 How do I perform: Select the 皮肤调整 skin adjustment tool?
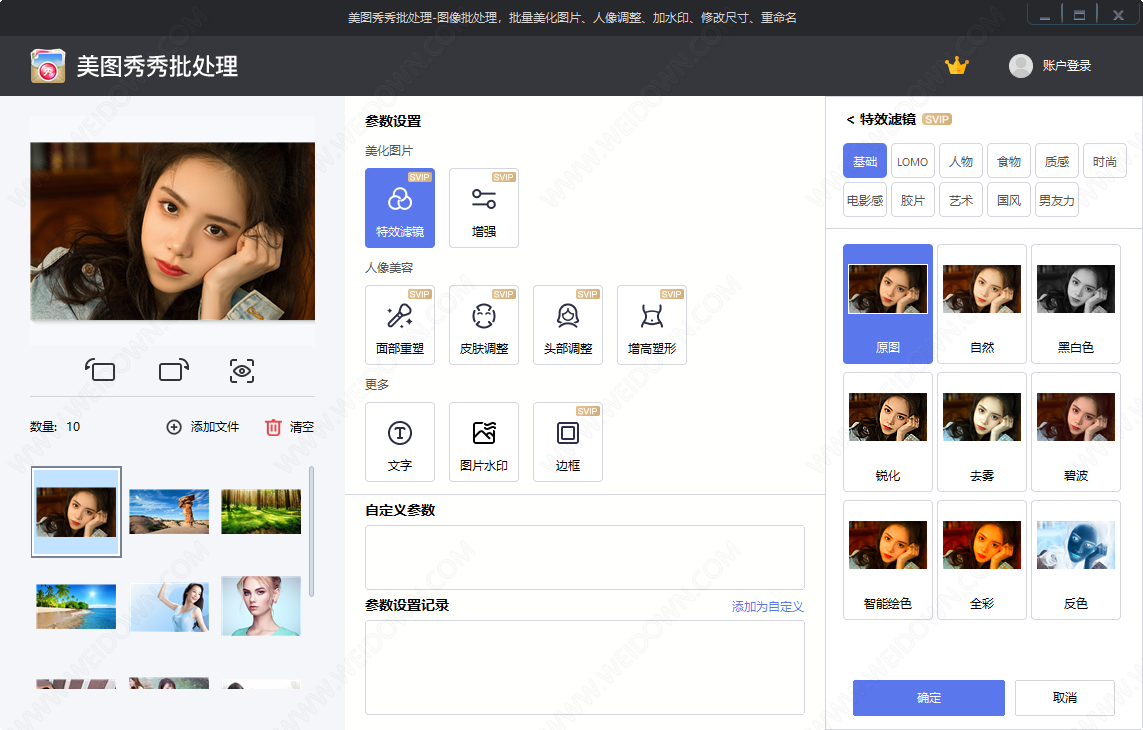click(483, 325)
